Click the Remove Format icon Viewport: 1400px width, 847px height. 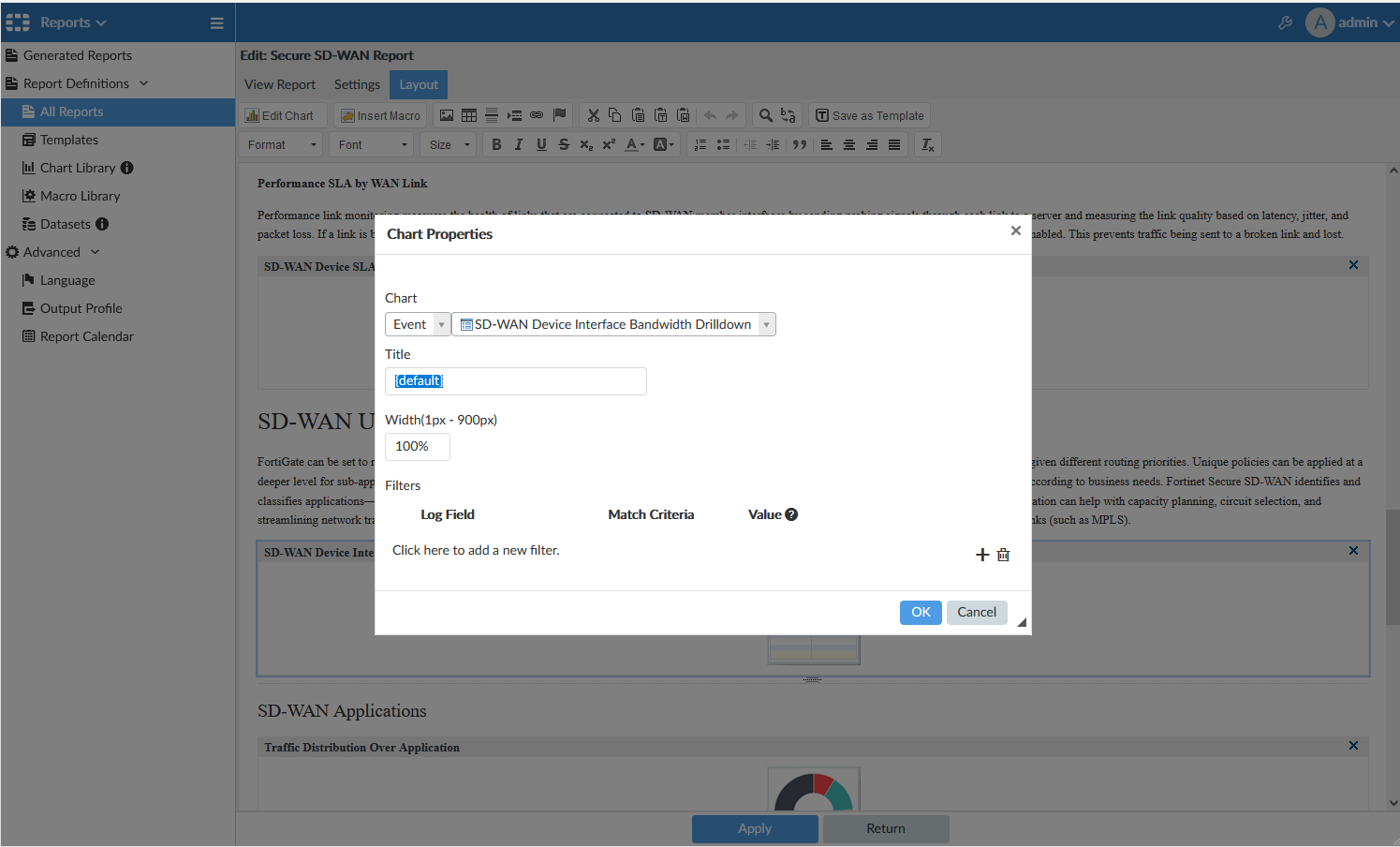pos(928,144)
